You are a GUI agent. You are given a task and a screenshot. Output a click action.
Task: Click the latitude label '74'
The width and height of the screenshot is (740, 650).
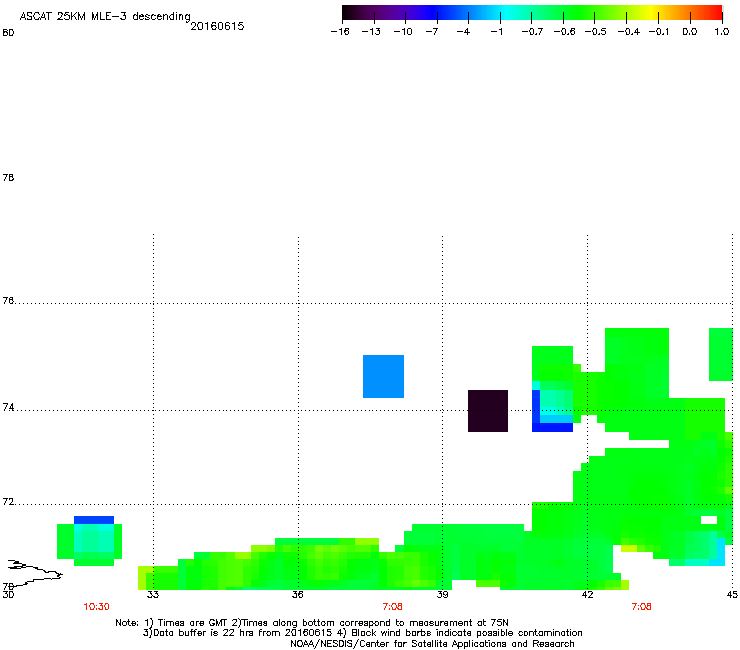(8, 407)
